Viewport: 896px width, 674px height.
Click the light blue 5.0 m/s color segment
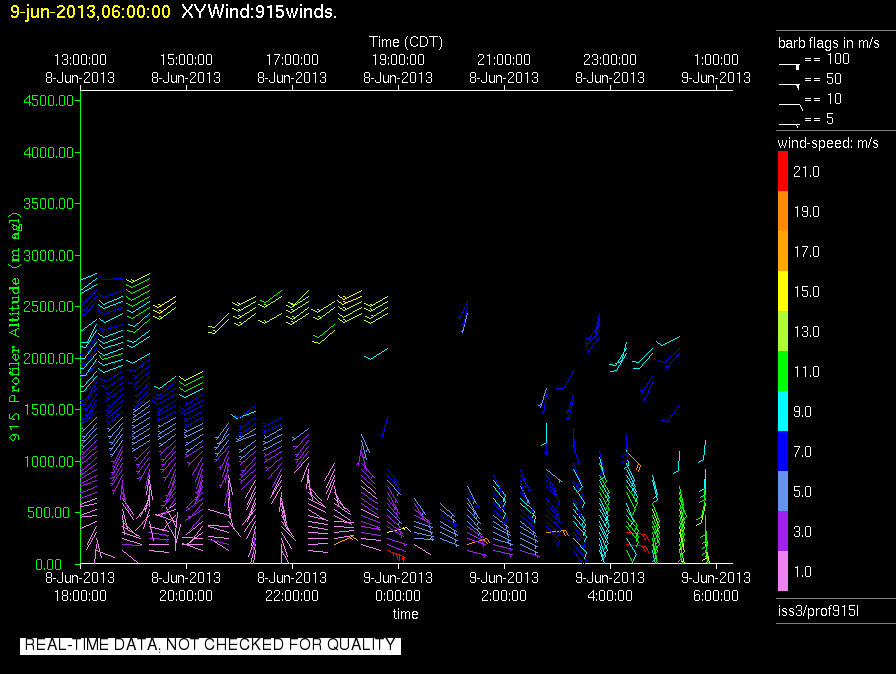point(783,491)
